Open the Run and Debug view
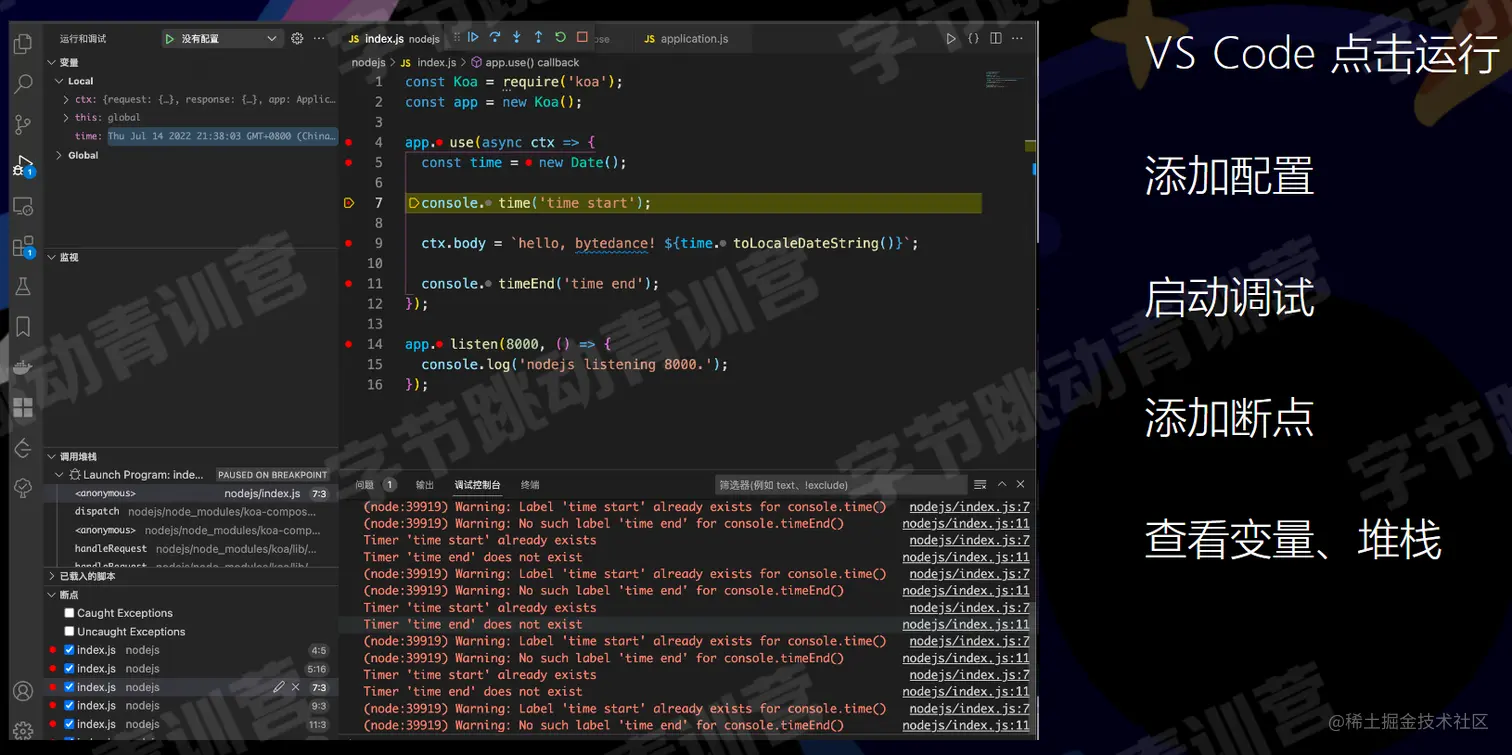 pos(22,166)
